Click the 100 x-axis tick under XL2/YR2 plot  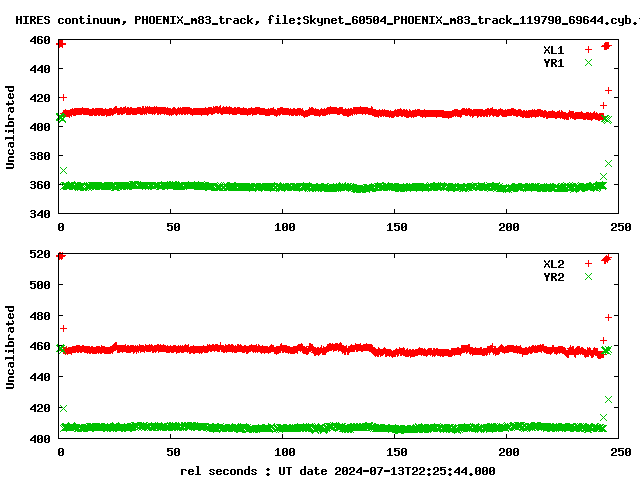pyautogui.click(x=284, y=452)
